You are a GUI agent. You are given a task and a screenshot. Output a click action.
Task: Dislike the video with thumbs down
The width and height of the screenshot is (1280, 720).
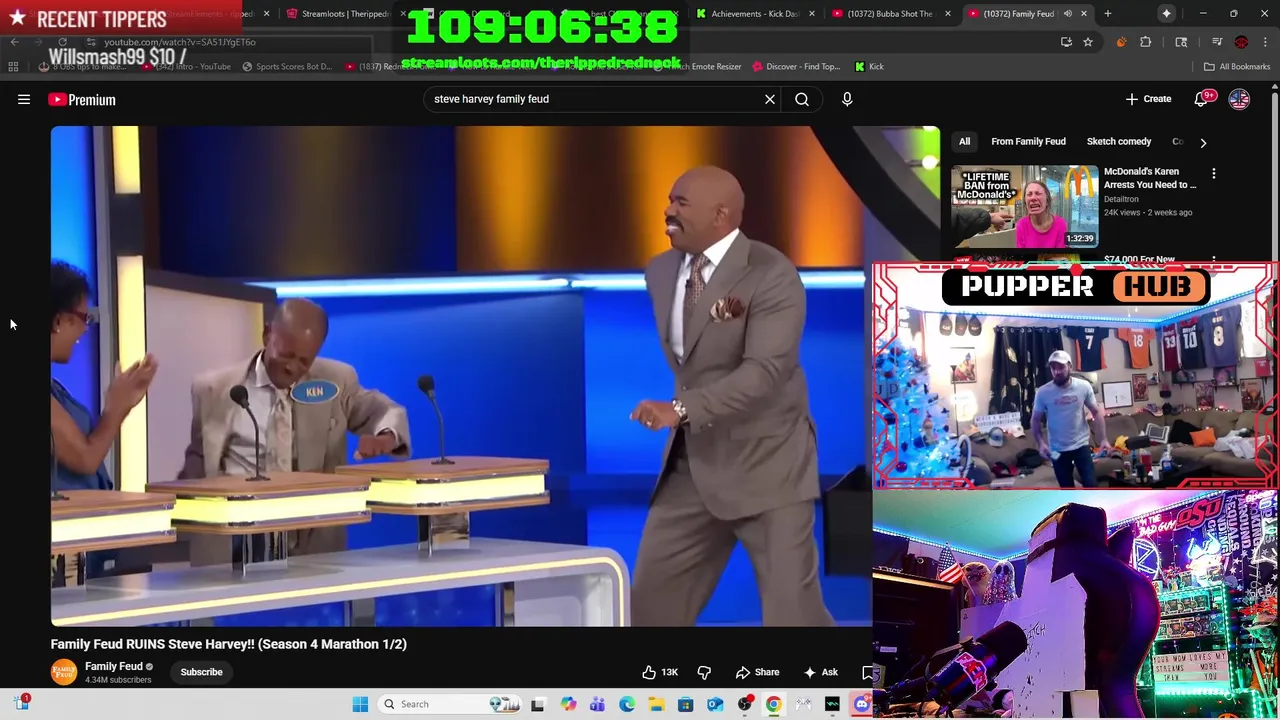click(x=704, y=672)
